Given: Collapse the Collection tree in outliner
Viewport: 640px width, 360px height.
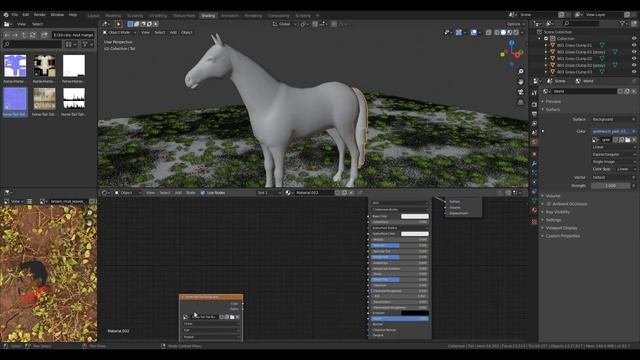Looking at the screenshot, I should coord(540,38).
